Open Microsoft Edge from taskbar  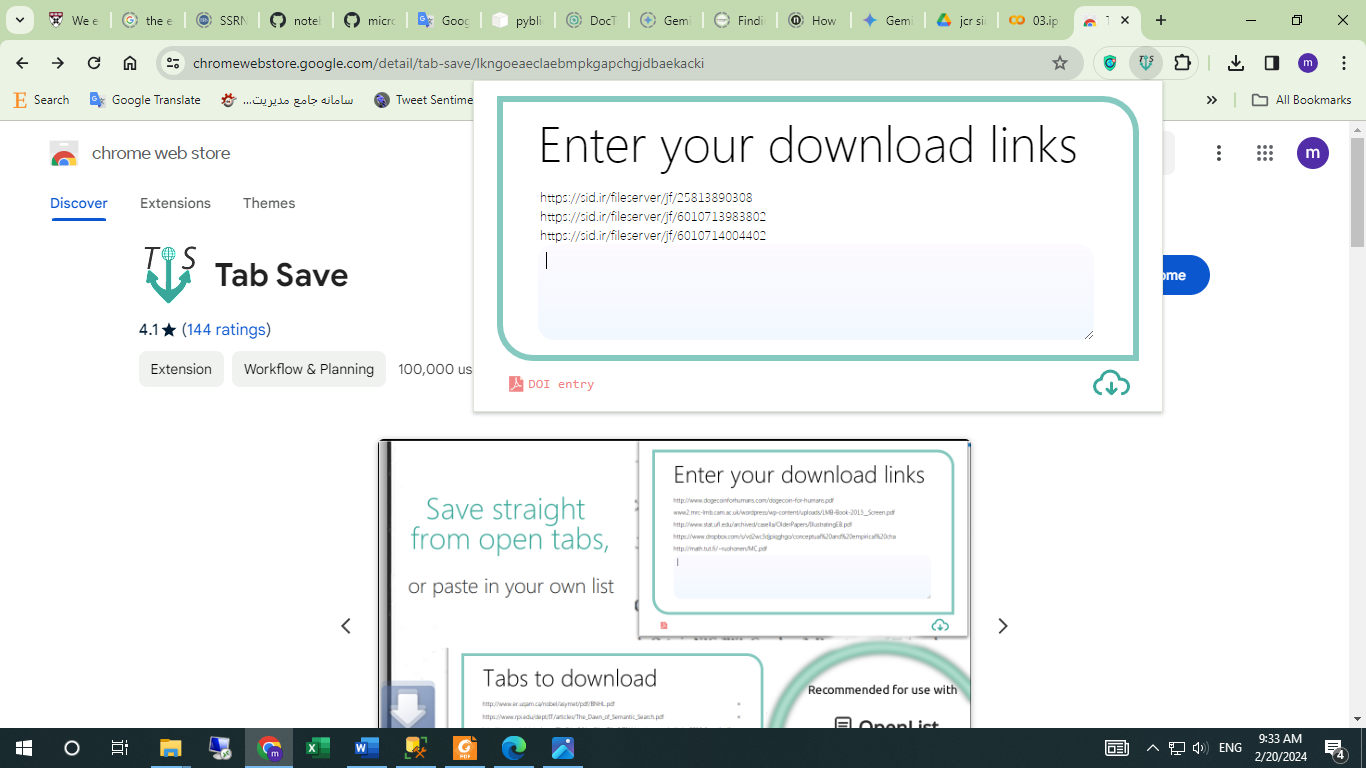pos(514,748)
